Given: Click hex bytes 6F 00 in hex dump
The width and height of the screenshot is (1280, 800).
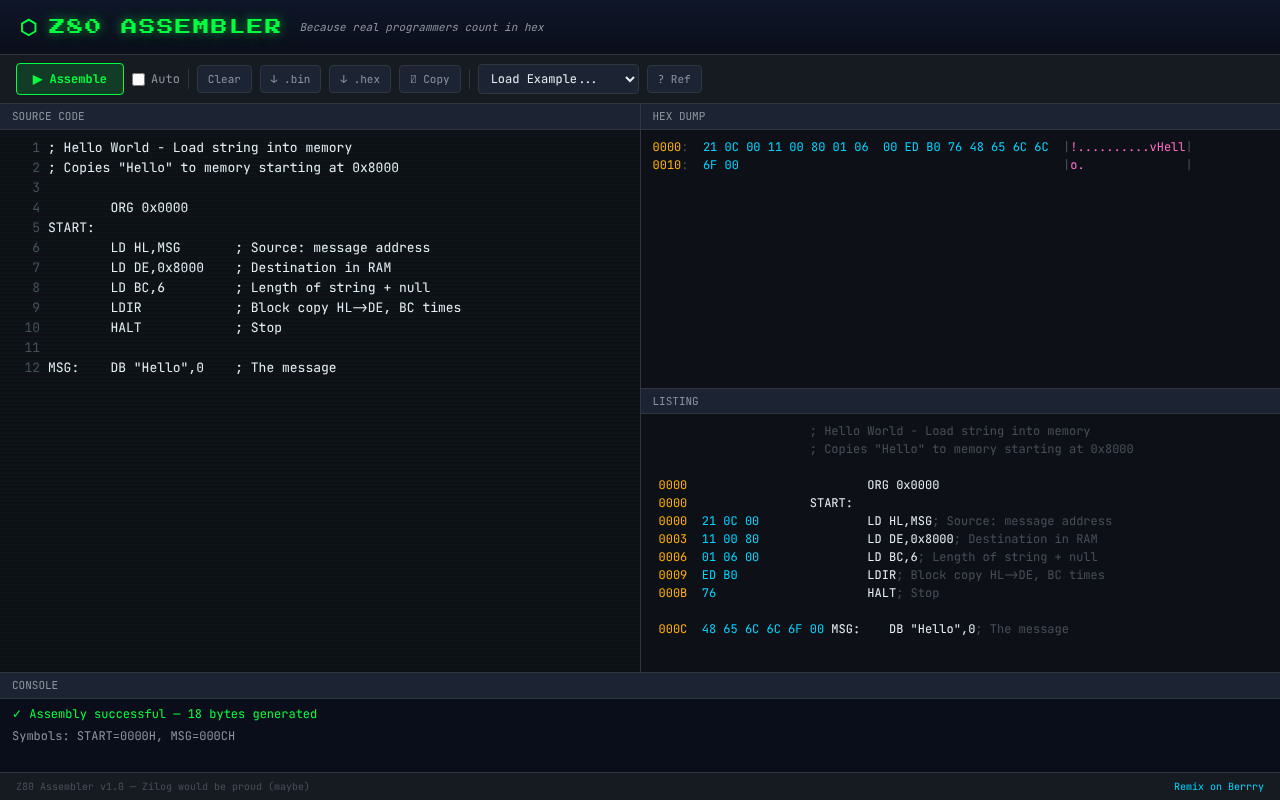Looking at the screenshot, I should pos(721,166).
